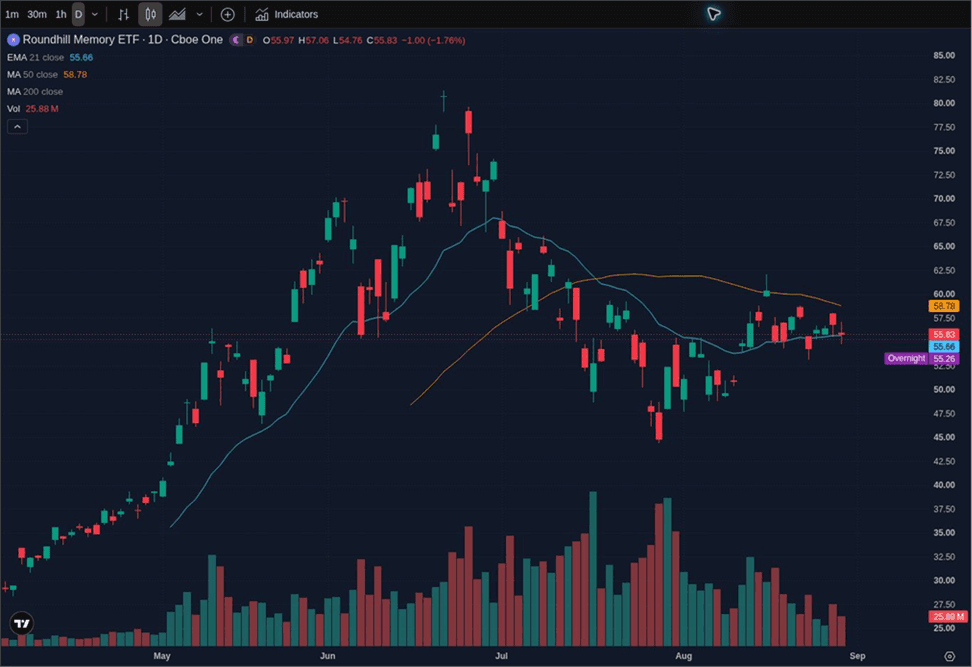Image resolution: width=972 pixels, height=667 pixels.
Task: Click the May label on time axis
Action: (x=162, y=656)
